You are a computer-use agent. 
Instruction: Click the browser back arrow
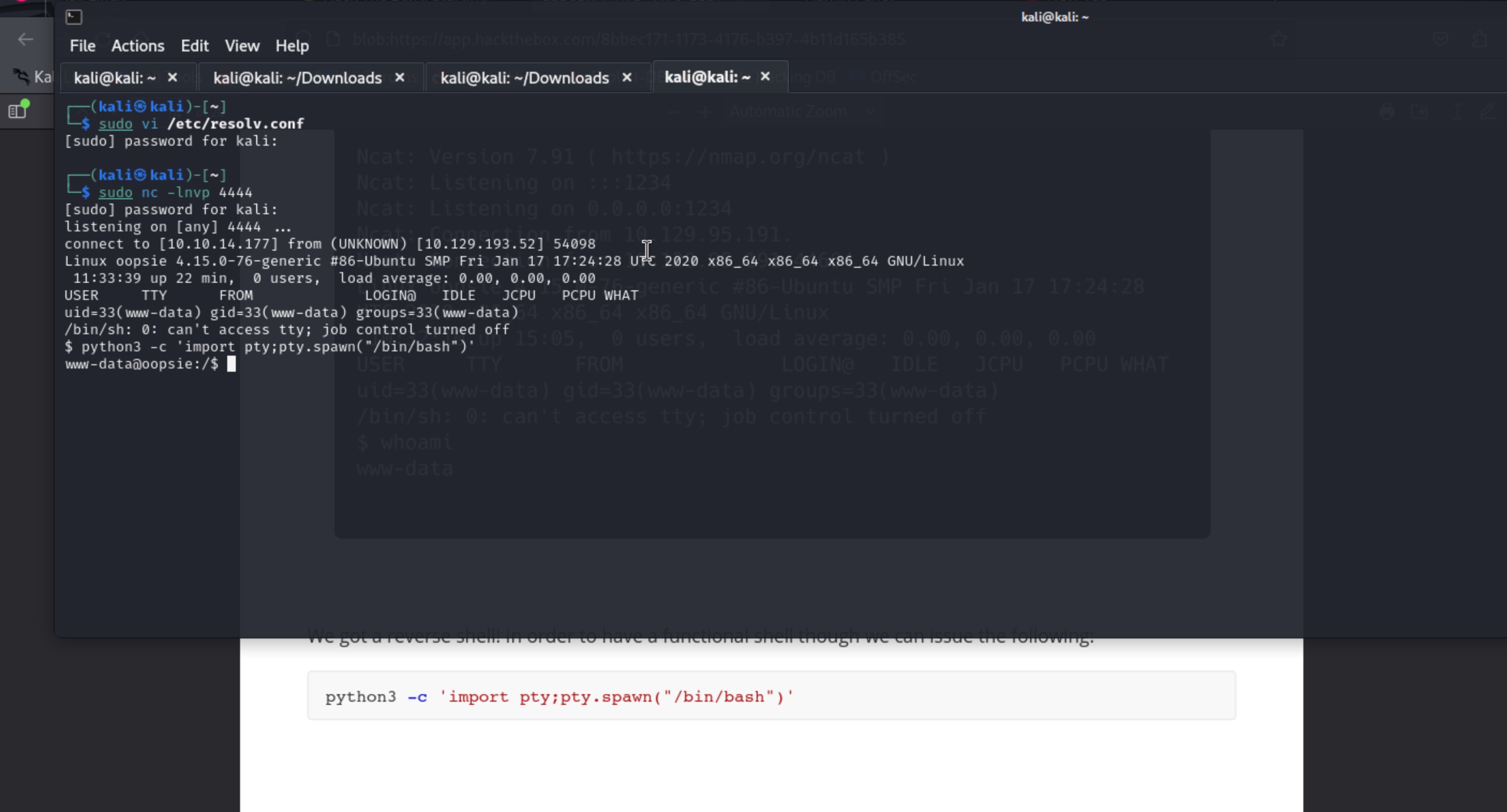[25, 39]
